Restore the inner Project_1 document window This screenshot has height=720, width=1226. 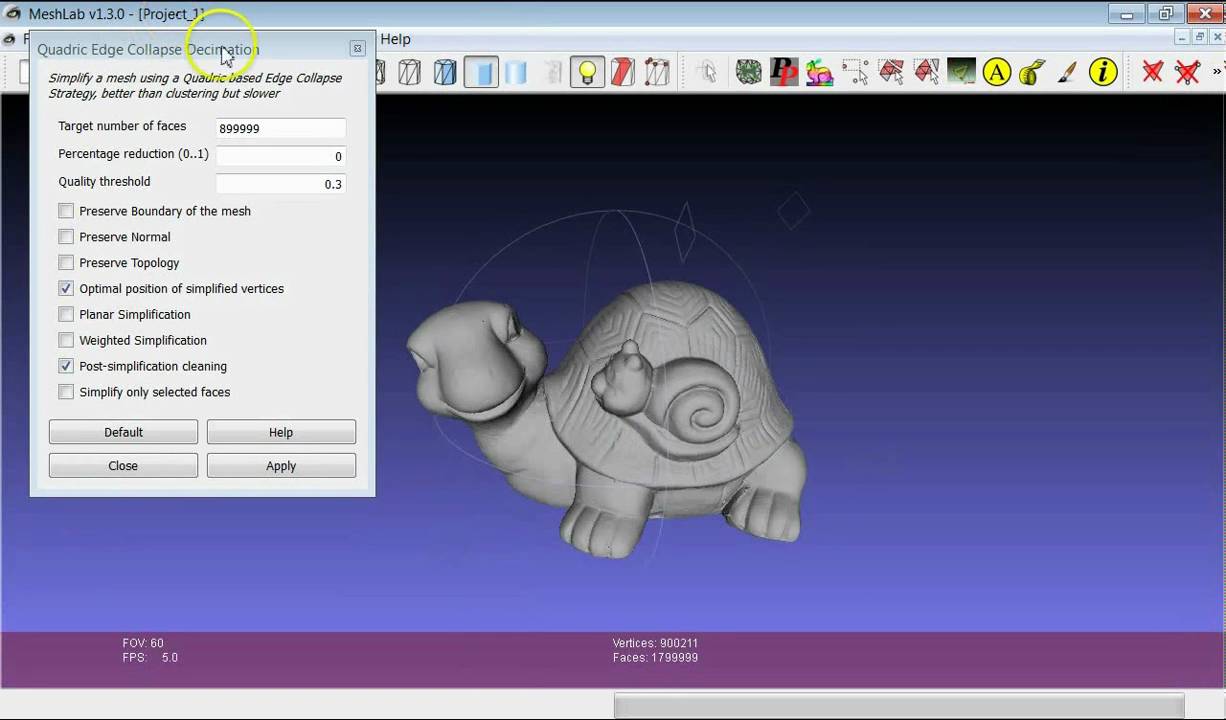pyautogui.click(x=1200, y=38)
